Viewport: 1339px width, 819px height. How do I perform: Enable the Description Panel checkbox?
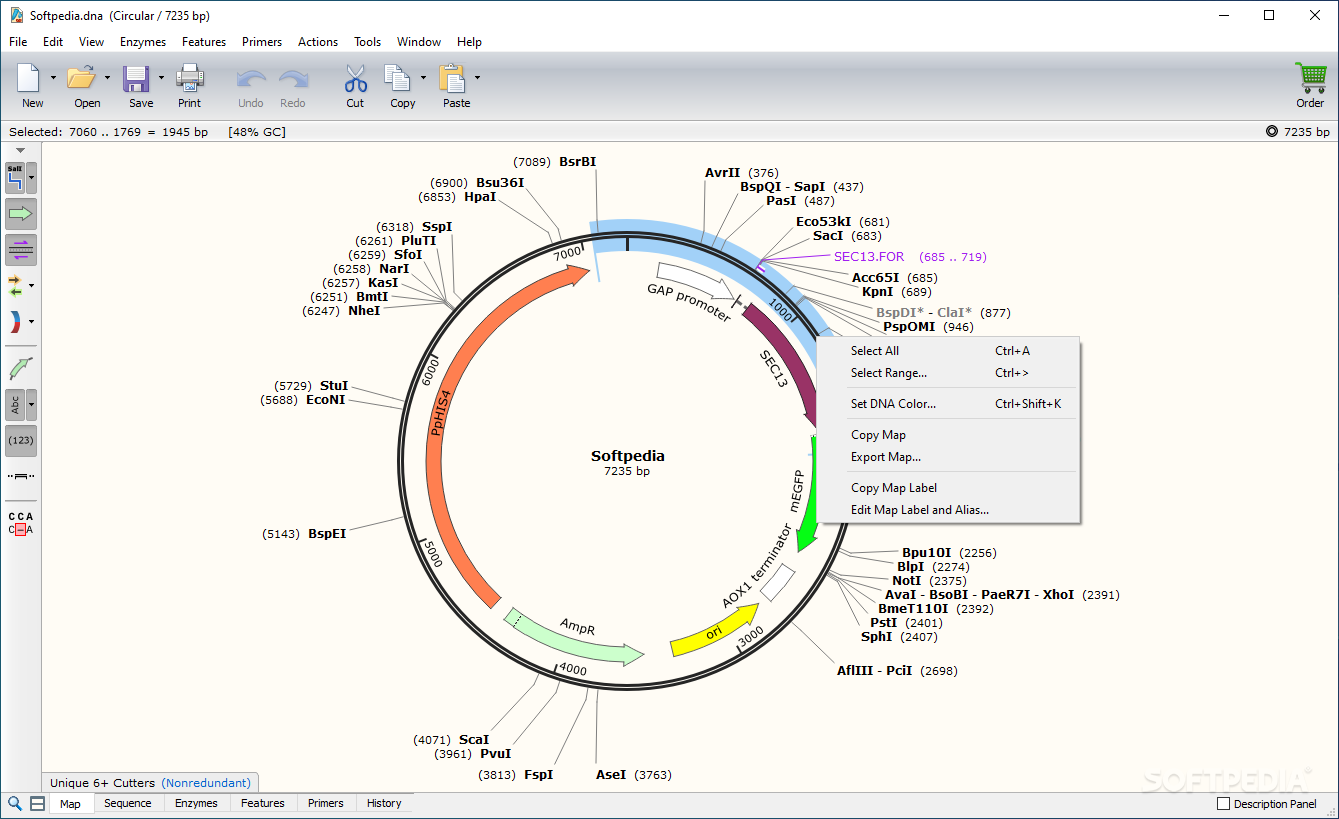pyautogui.click(x=1223, y=804)
